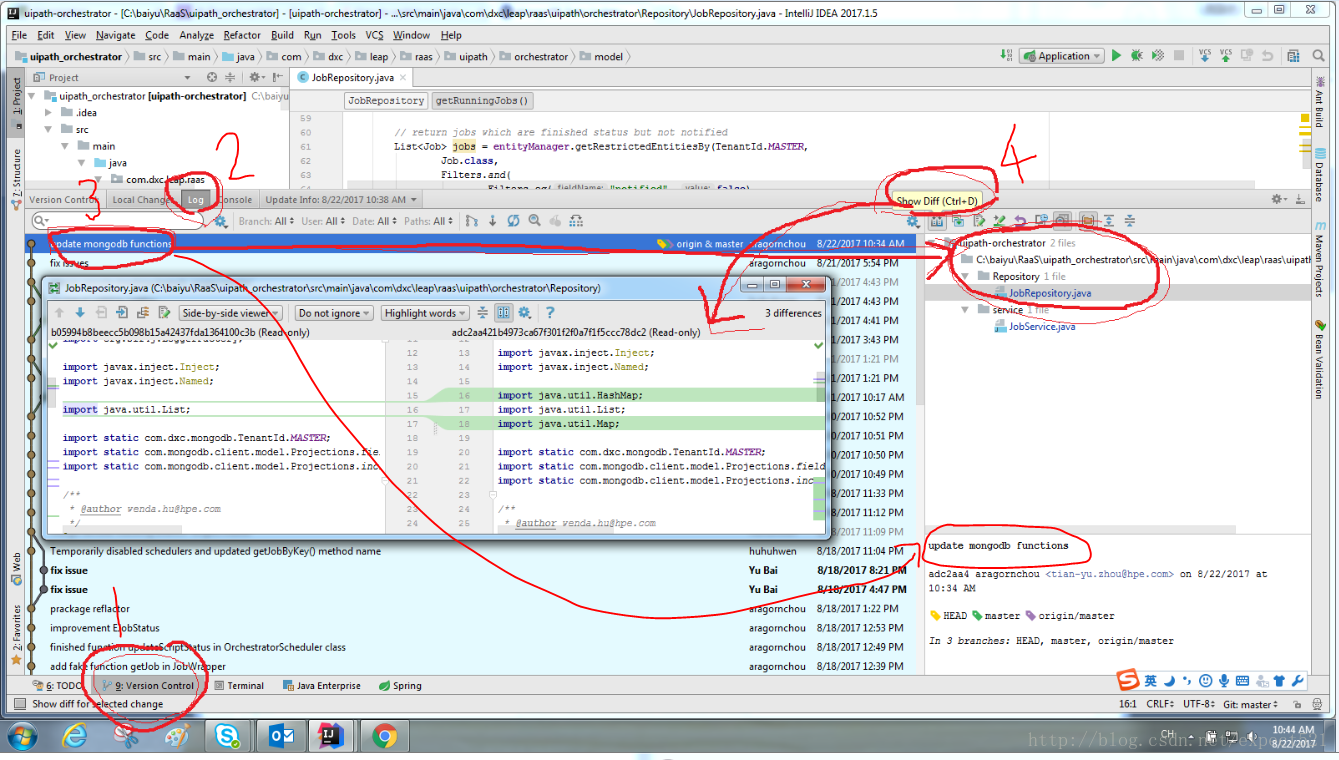The width and height of the screenshot is (1339, 760).
Task: Open Skype from the taskbar
Action: click(x=227, y=737)
